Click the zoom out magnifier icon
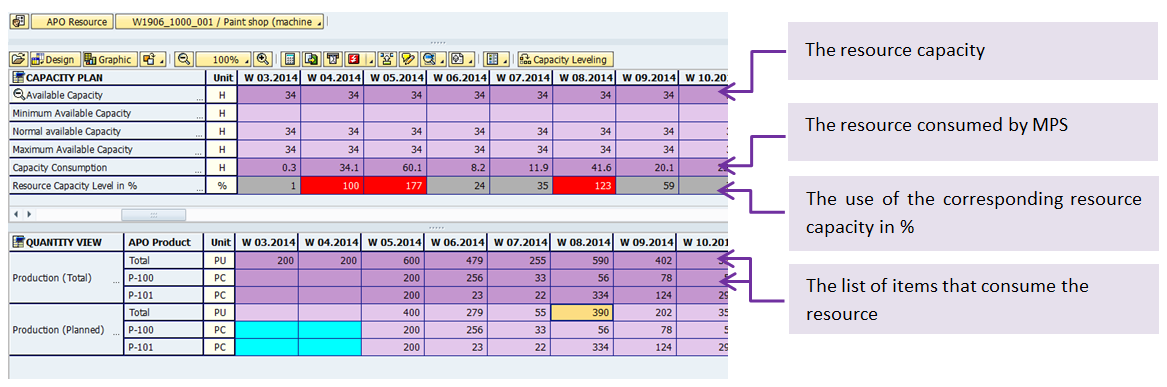 click(x=184, y=60)
